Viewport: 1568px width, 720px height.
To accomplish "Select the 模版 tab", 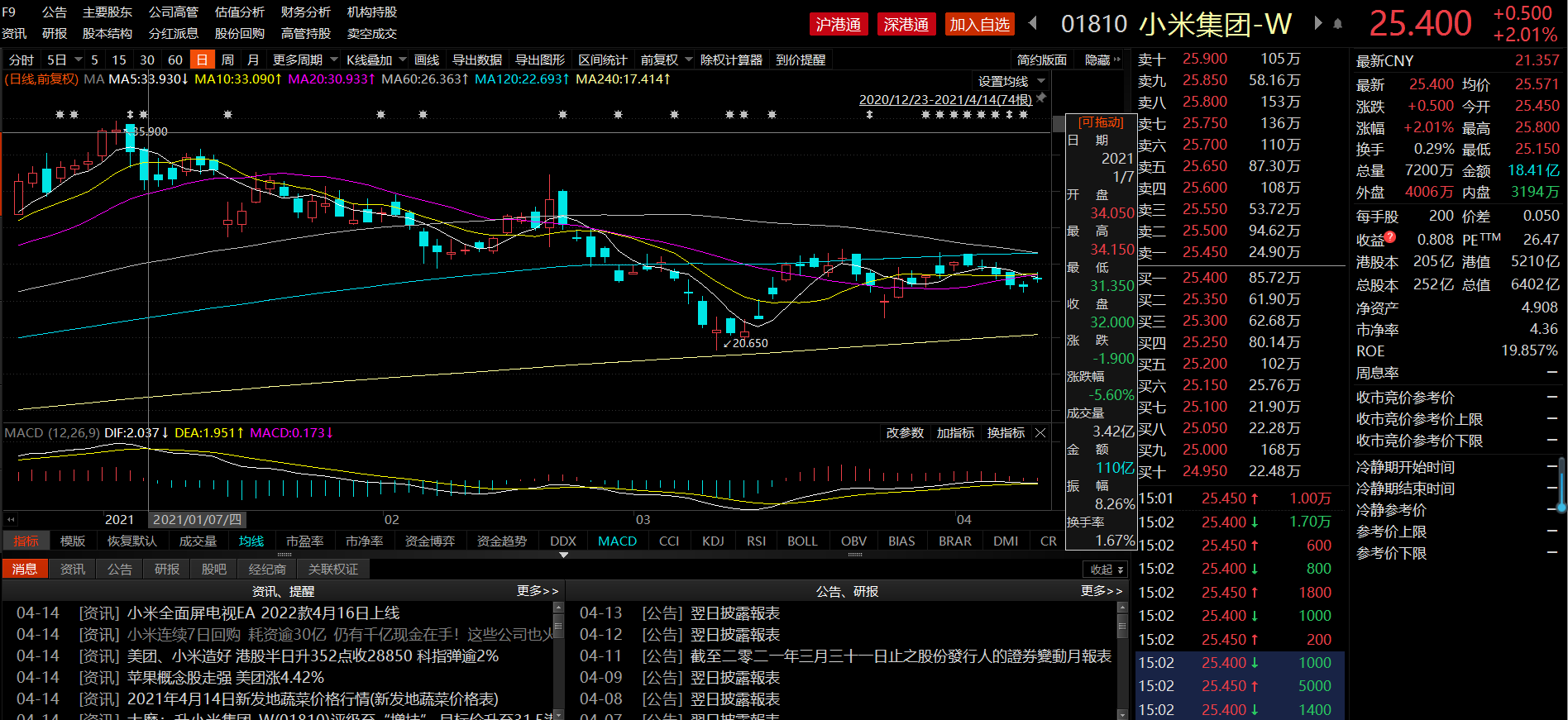I will click(x=73, y=541).
